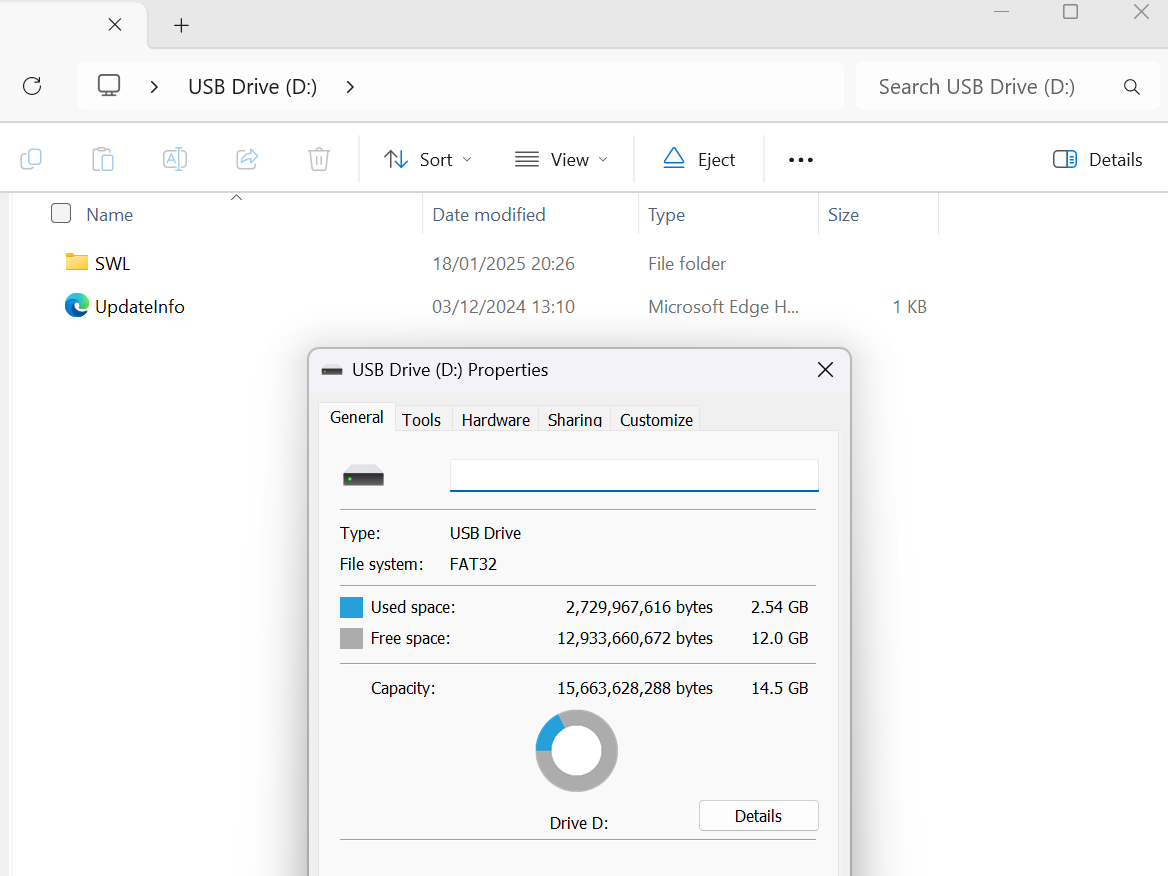The image size is (1168, 876).
Task: Switch to the General tab
Action: point(357,417)
